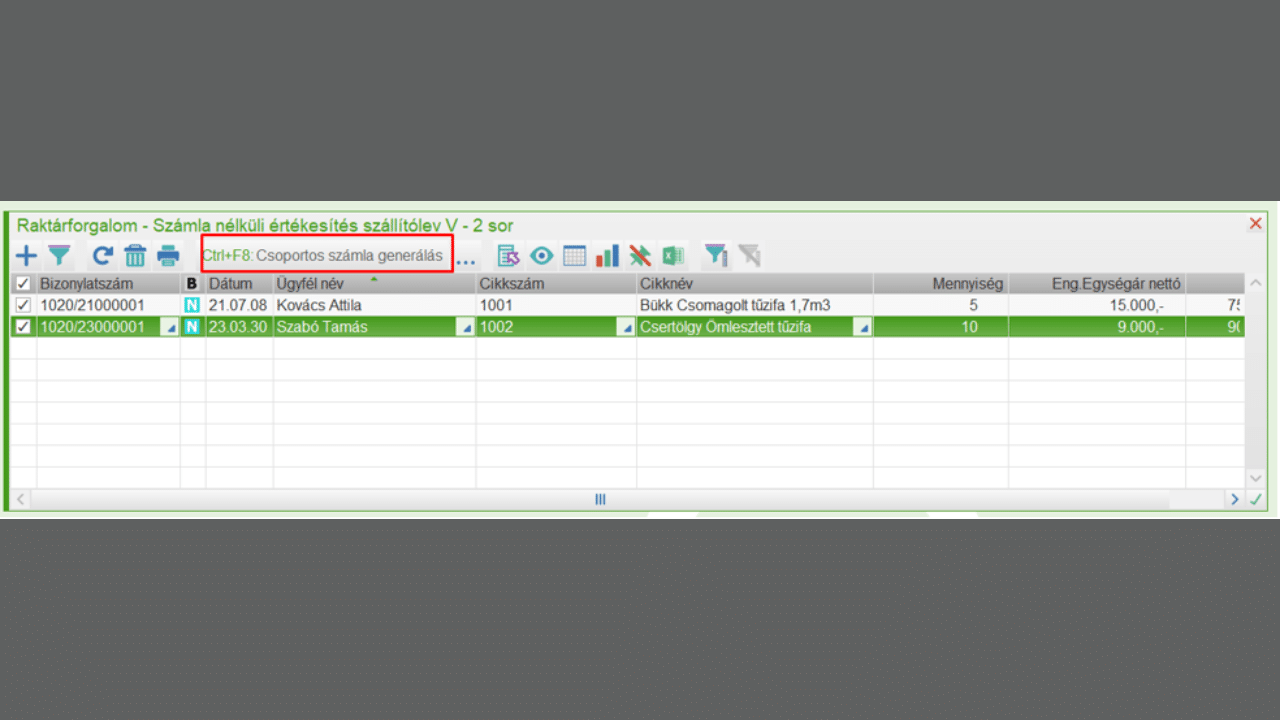Screen dimensions: 1280x720
Task: Expand the dropdown arrow in Szabó Tamás cell
Action: [465, 327]
